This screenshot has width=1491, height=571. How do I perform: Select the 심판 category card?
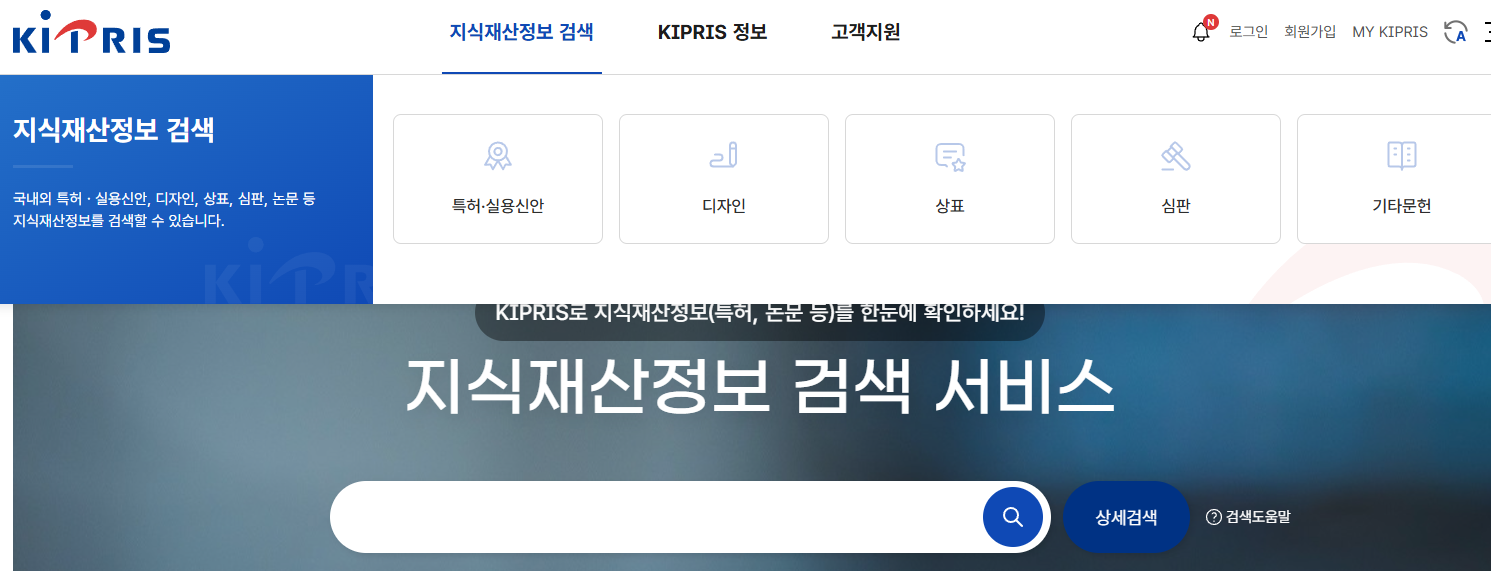click(1176, 179)
